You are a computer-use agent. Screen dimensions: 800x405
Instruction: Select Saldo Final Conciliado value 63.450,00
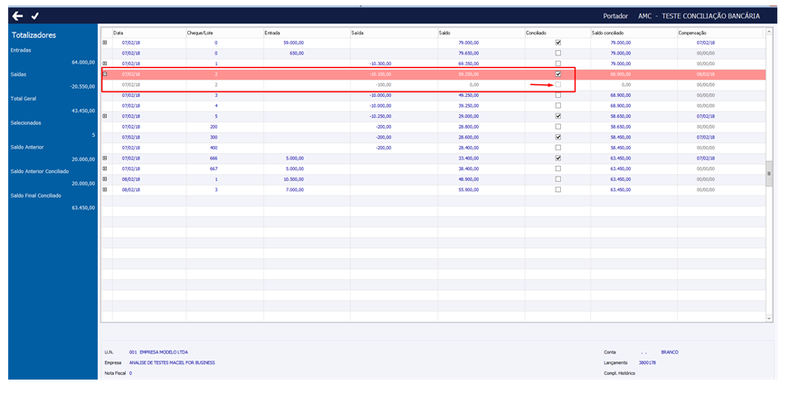pos(83,208)
